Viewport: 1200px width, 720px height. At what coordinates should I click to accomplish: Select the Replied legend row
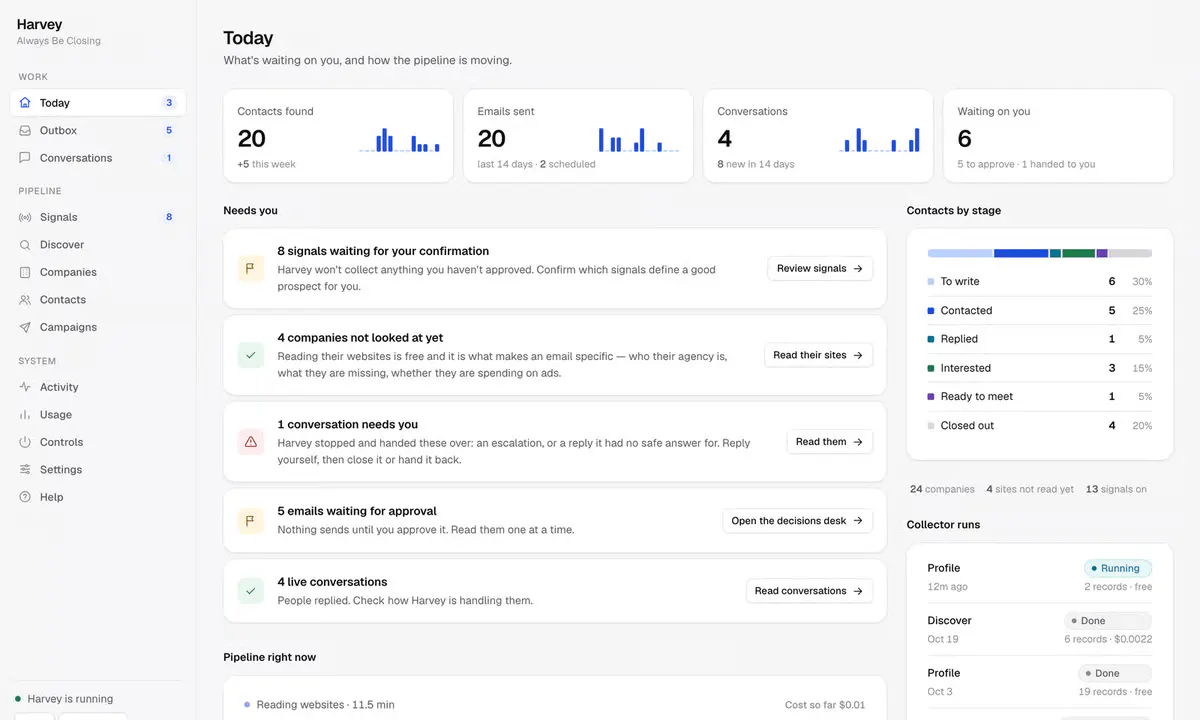(1040, 339)
